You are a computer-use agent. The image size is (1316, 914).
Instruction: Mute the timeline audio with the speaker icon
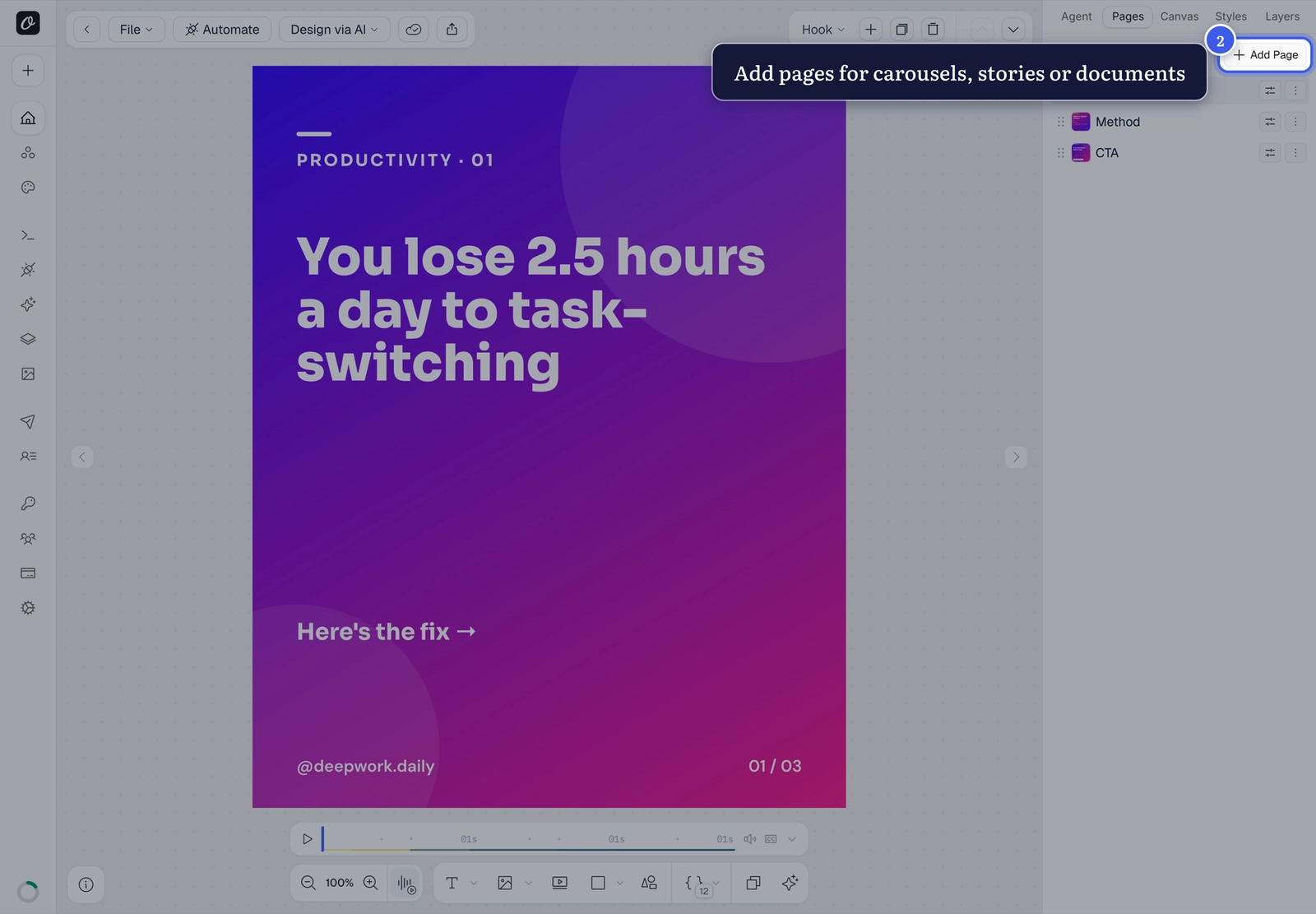click(749, 839)
